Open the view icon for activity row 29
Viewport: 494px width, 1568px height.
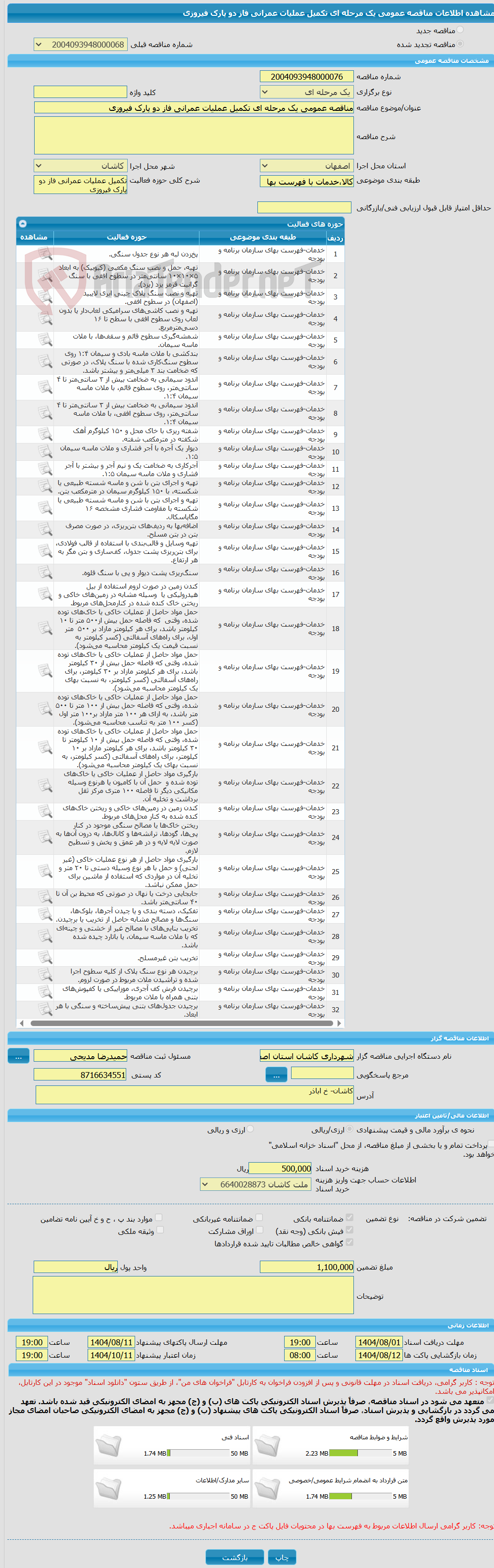(x=45, y=957)
